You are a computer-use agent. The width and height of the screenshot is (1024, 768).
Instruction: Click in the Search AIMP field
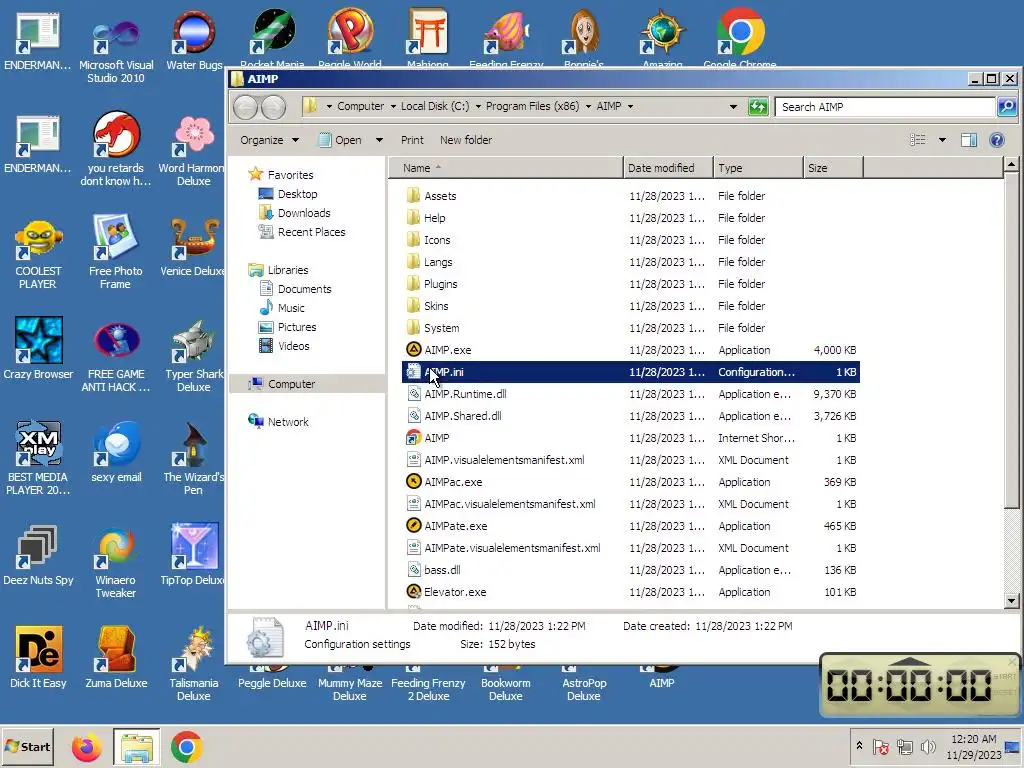[x=885, y=106]
